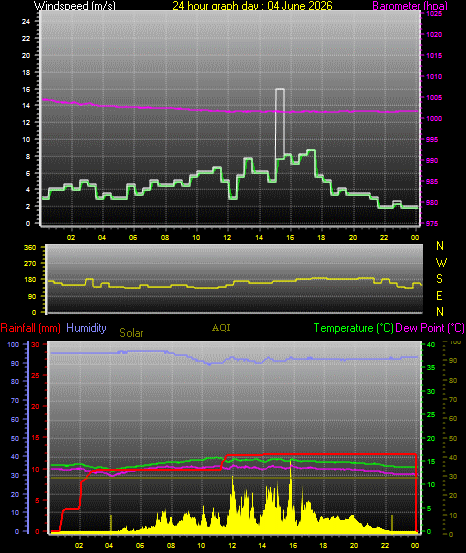Click the 100 value on blue humidity axis
Image resolution: width=466 pixels, height=553 pixels.
click(x=13, y=345)
